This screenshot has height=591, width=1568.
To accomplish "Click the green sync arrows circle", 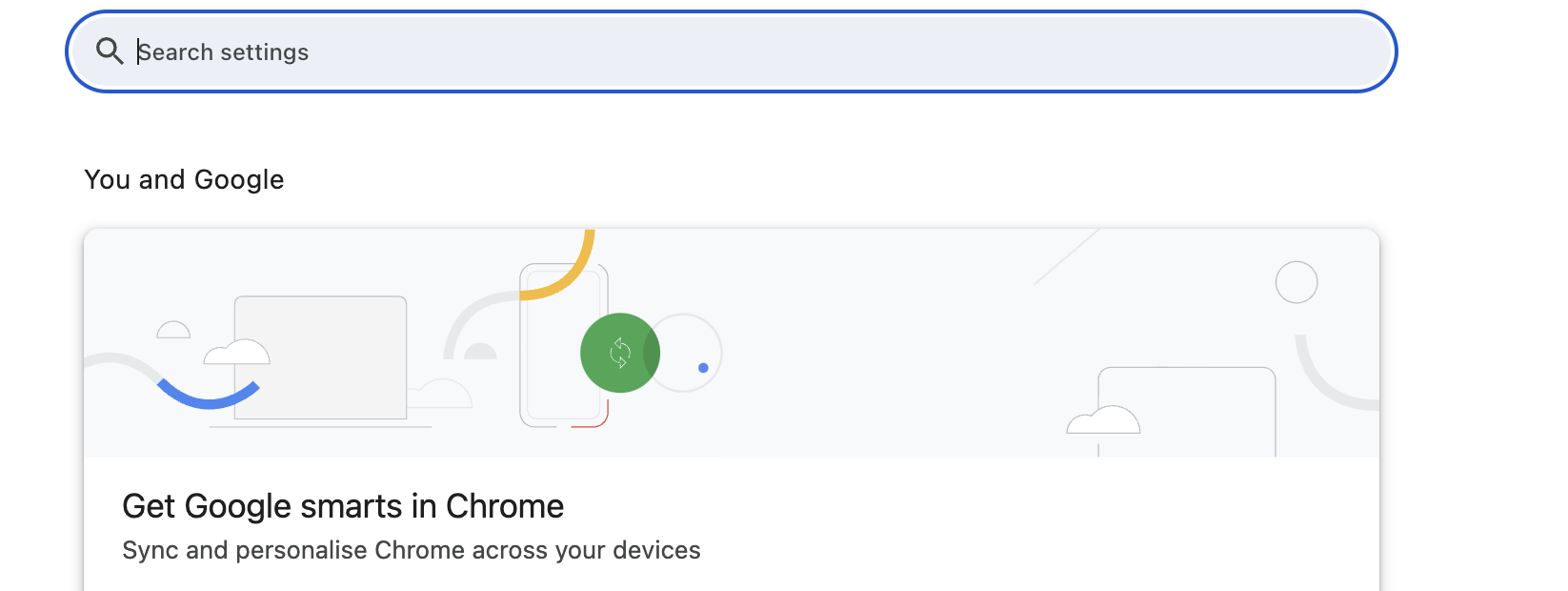I will click(619, 353).
